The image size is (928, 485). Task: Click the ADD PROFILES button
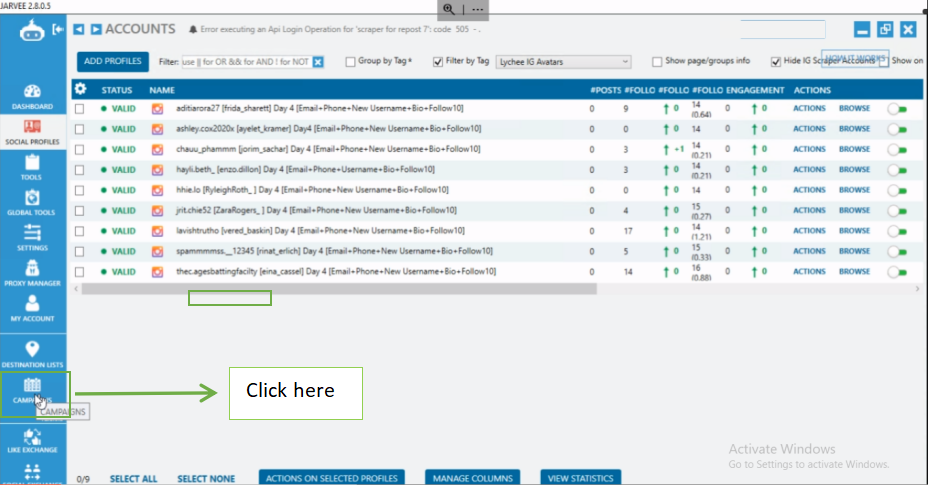[112, 62]
